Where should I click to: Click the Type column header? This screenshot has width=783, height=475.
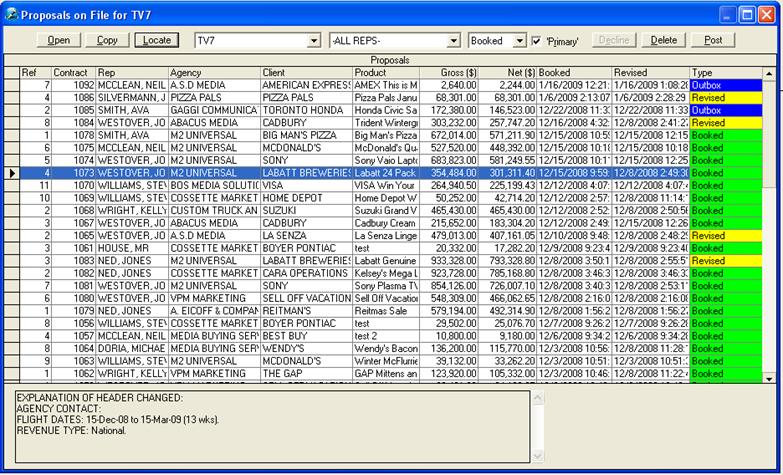click(725, 73)
